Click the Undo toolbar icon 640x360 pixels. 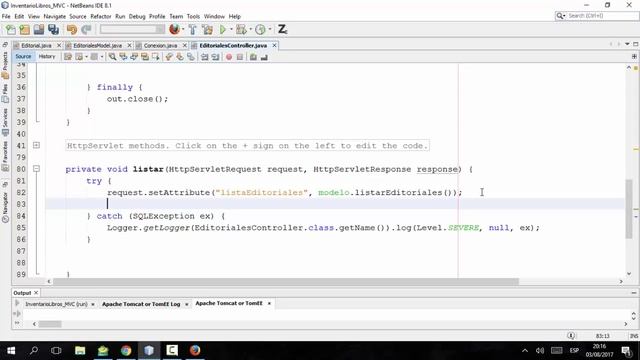(x=72, y=29)
